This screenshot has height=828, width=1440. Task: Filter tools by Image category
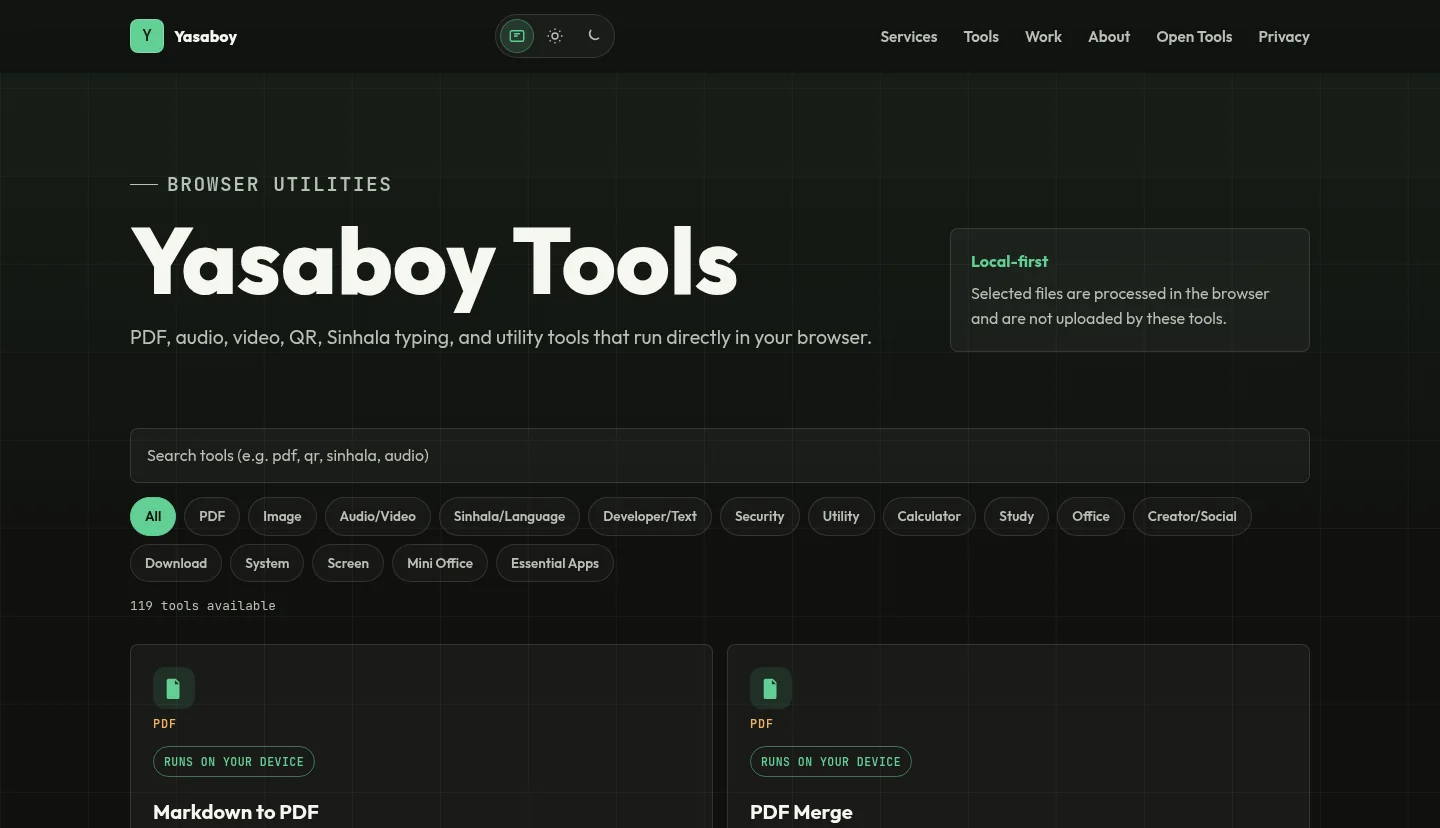(282, 516)
